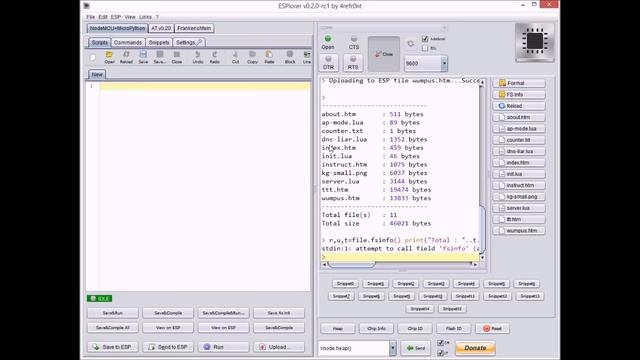
Task: Click the server.lua file button
Action: coord(519,208)
